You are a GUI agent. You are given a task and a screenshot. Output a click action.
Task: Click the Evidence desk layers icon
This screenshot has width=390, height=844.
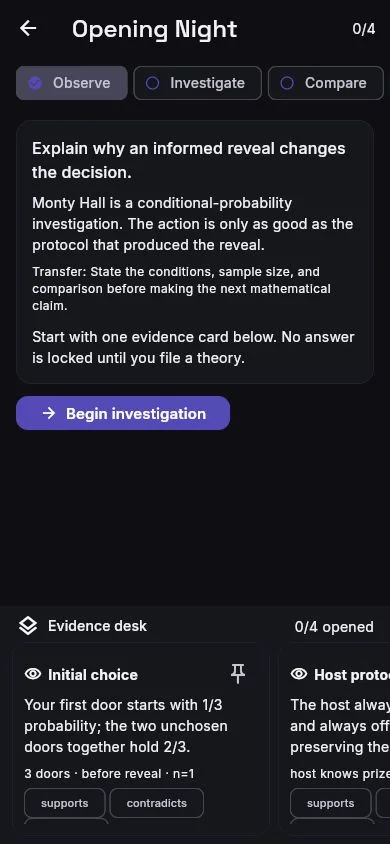(x=28, y=626)
